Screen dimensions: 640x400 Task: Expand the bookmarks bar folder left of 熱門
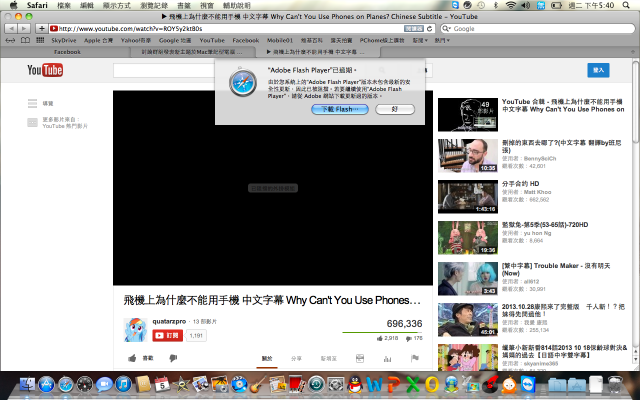tap(420, 40)
